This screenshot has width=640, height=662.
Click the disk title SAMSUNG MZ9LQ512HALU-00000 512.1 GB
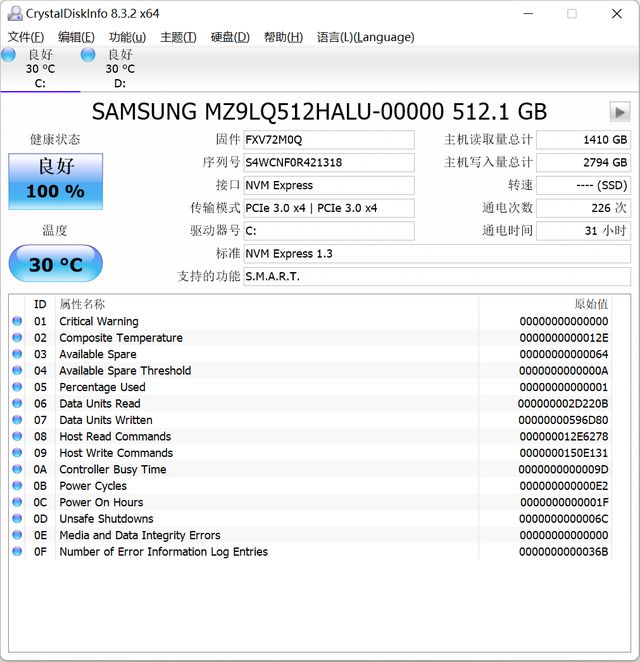(320, 112)
